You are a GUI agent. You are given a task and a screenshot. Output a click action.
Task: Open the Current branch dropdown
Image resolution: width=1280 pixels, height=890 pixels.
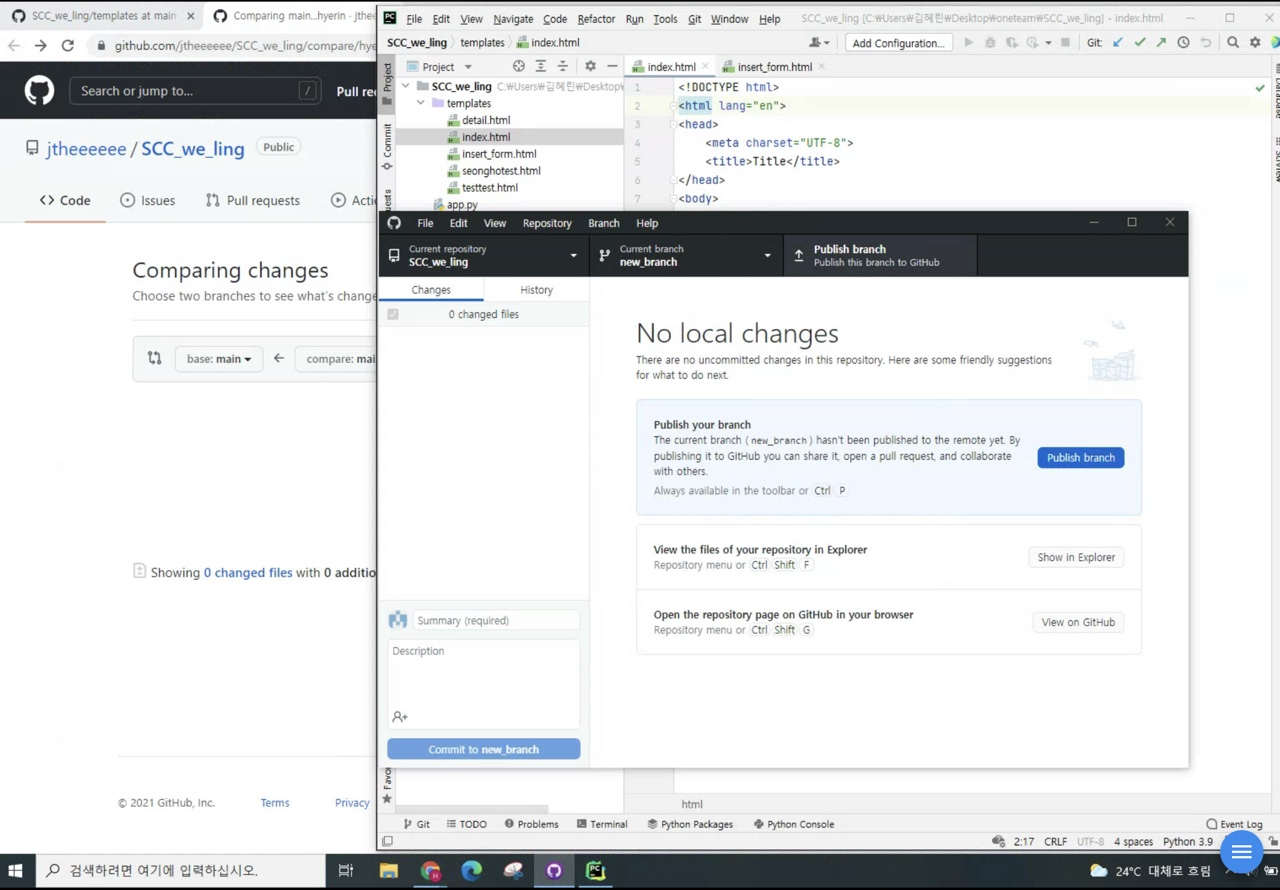click(687, 256)
